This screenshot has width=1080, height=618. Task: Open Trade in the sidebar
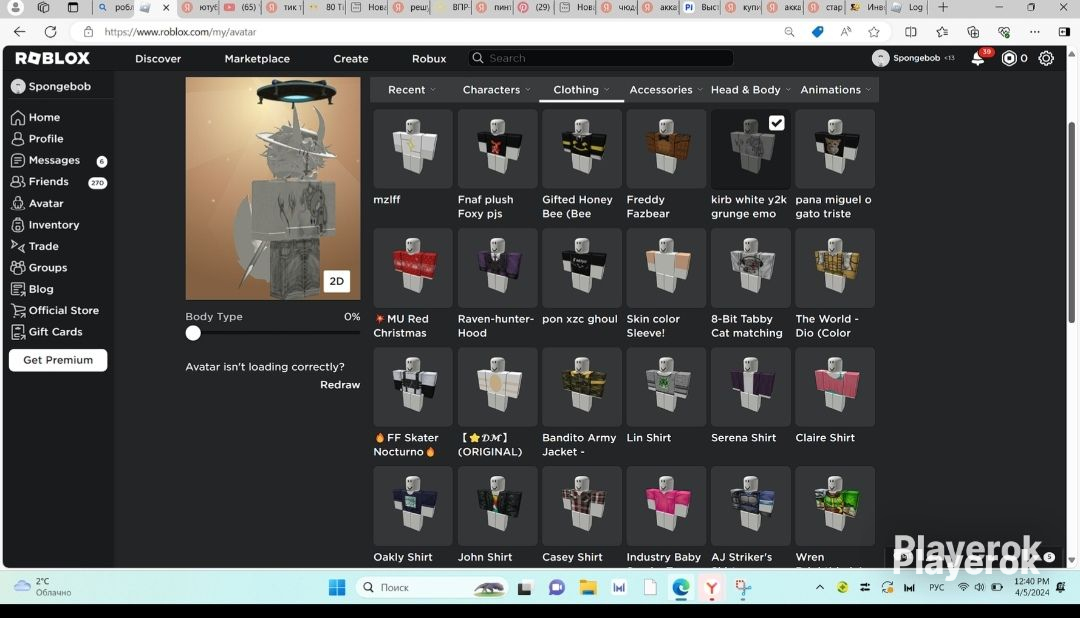(34, 246)
